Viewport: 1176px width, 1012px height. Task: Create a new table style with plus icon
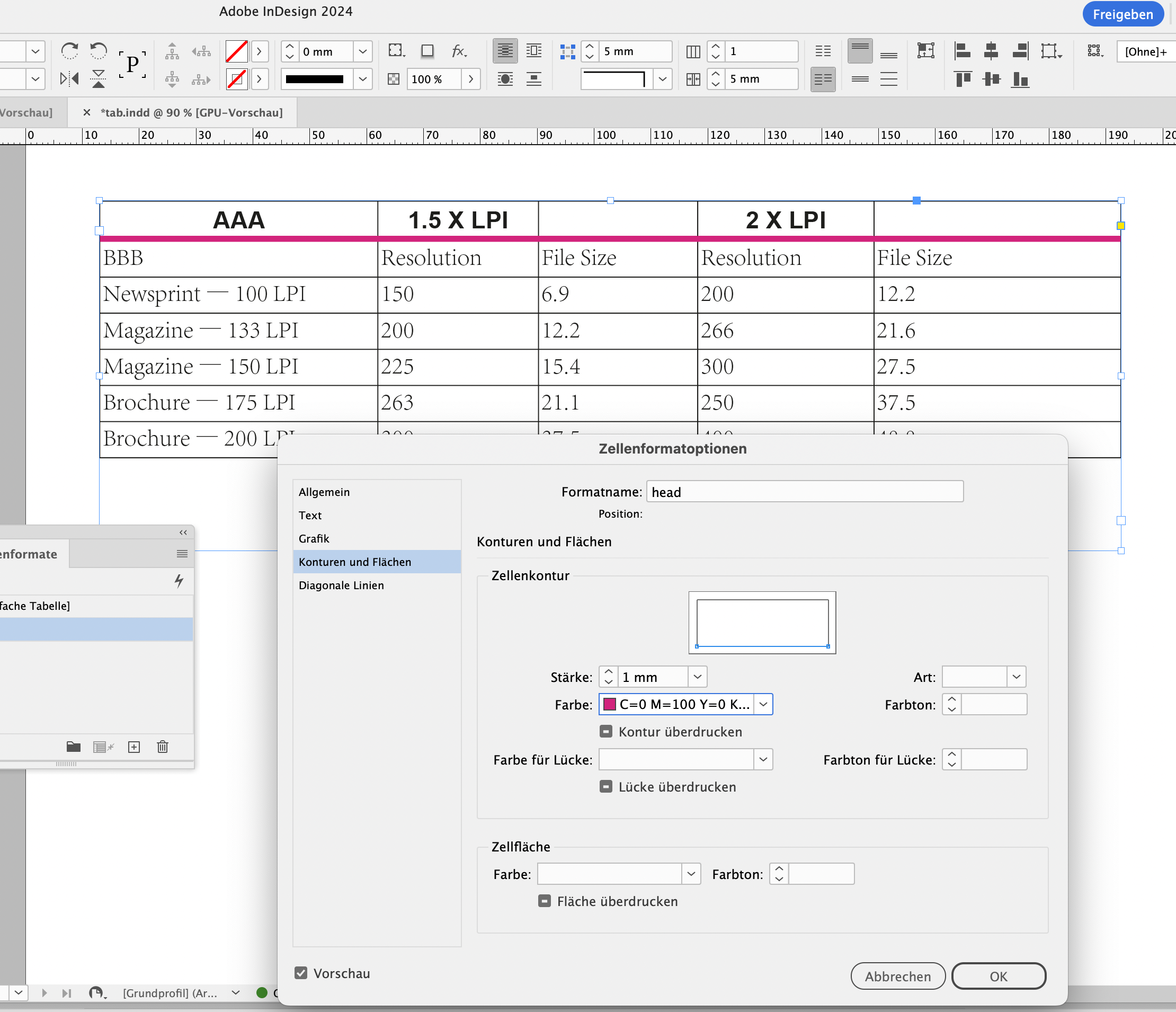point(134,747)
